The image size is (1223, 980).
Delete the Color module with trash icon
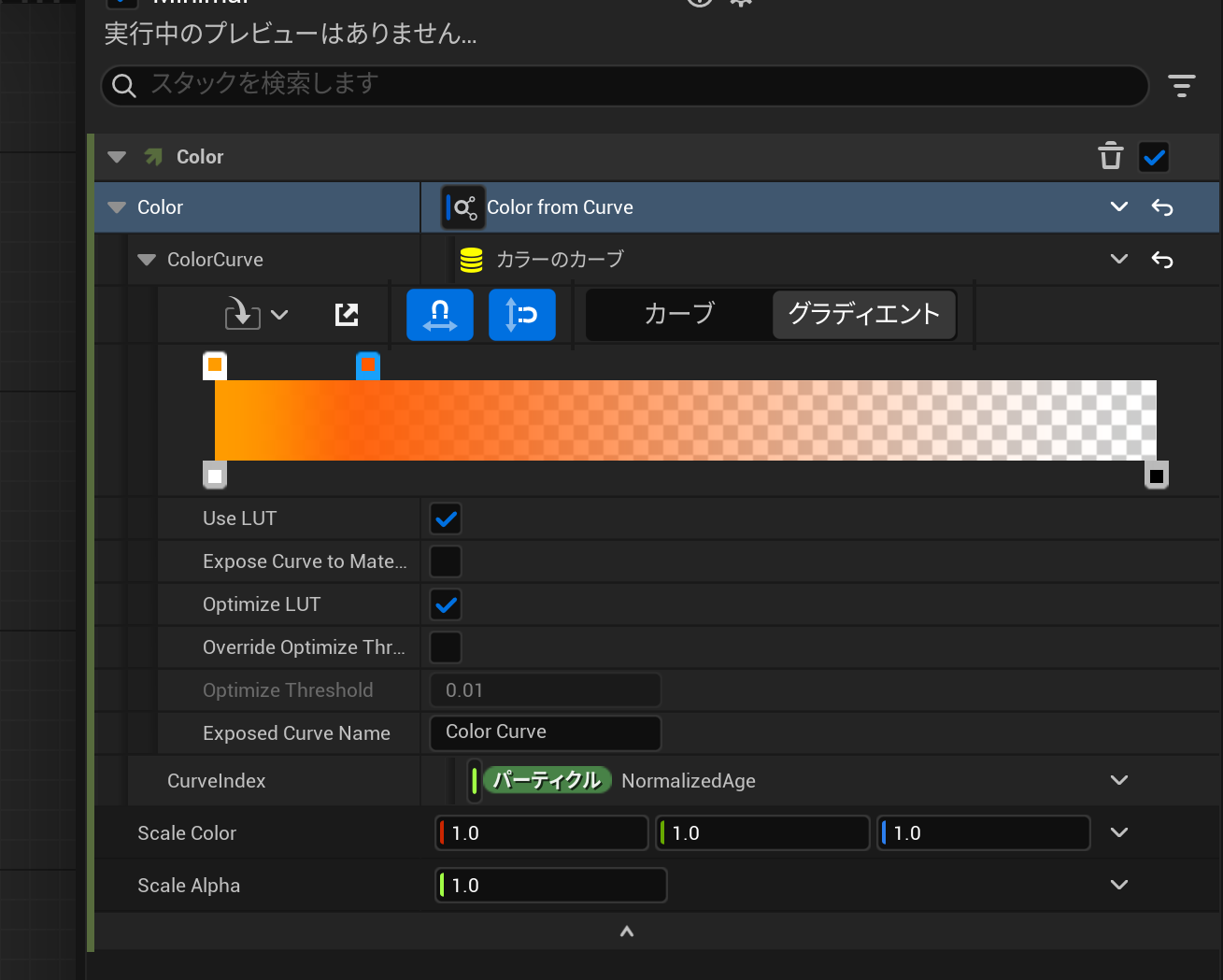point(1110,156)
